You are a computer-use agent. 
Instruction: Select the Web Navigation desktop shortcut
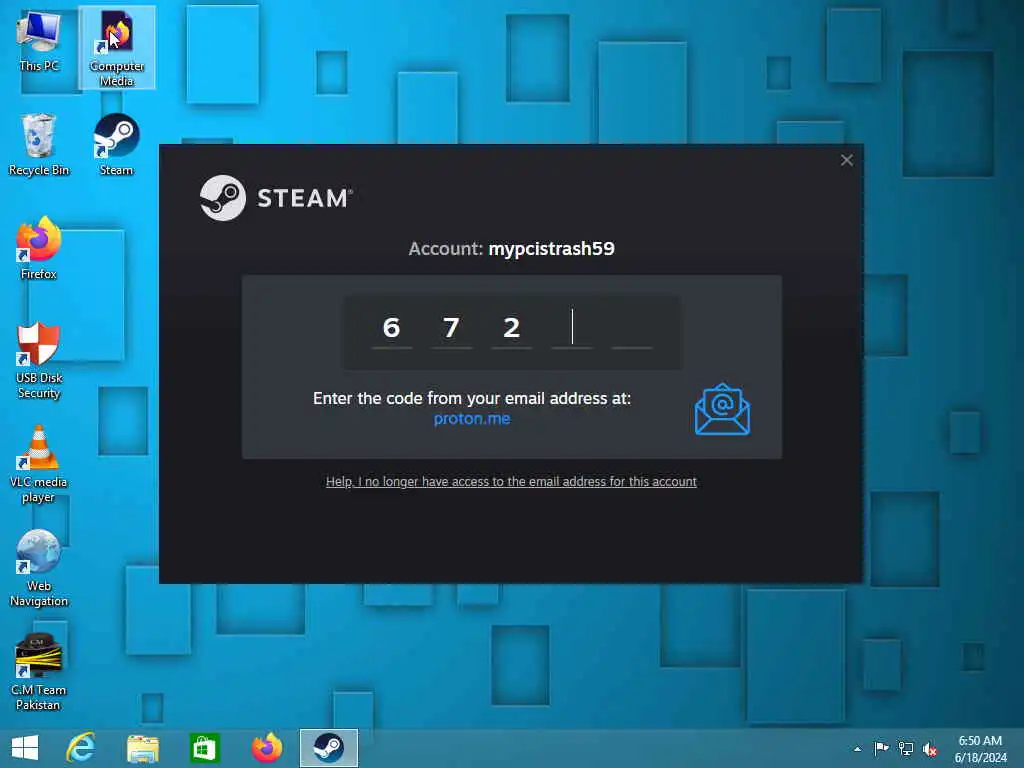[x=39, y=568]
